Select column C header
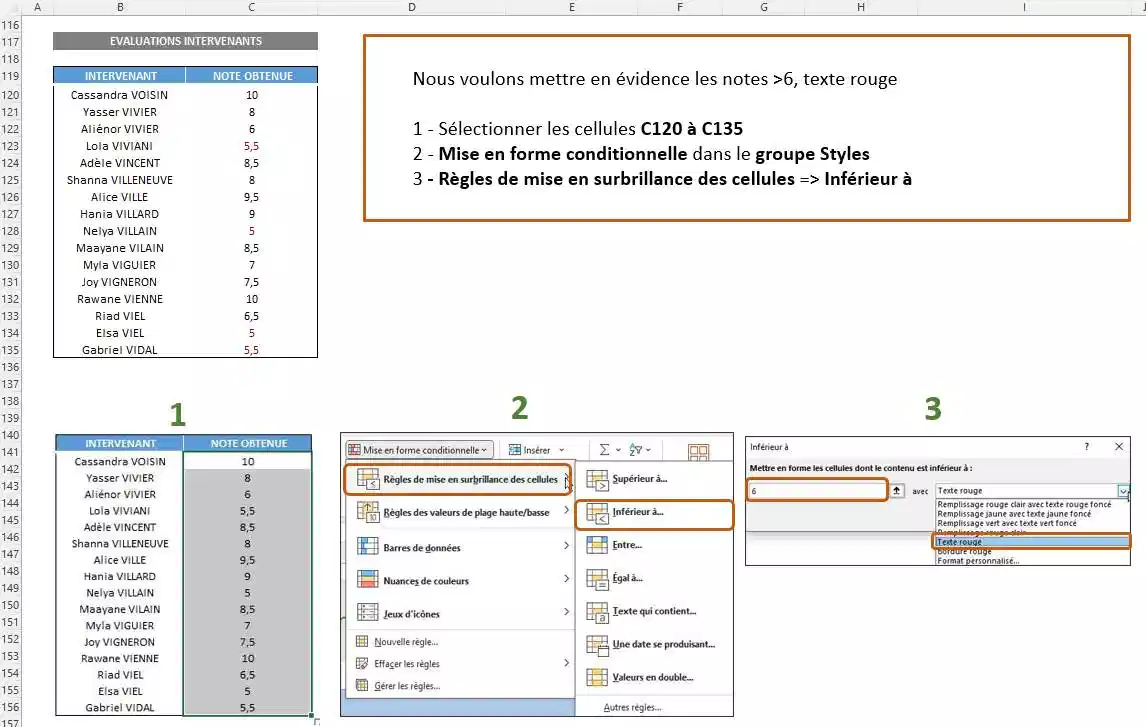 click(x=251, y=7)
